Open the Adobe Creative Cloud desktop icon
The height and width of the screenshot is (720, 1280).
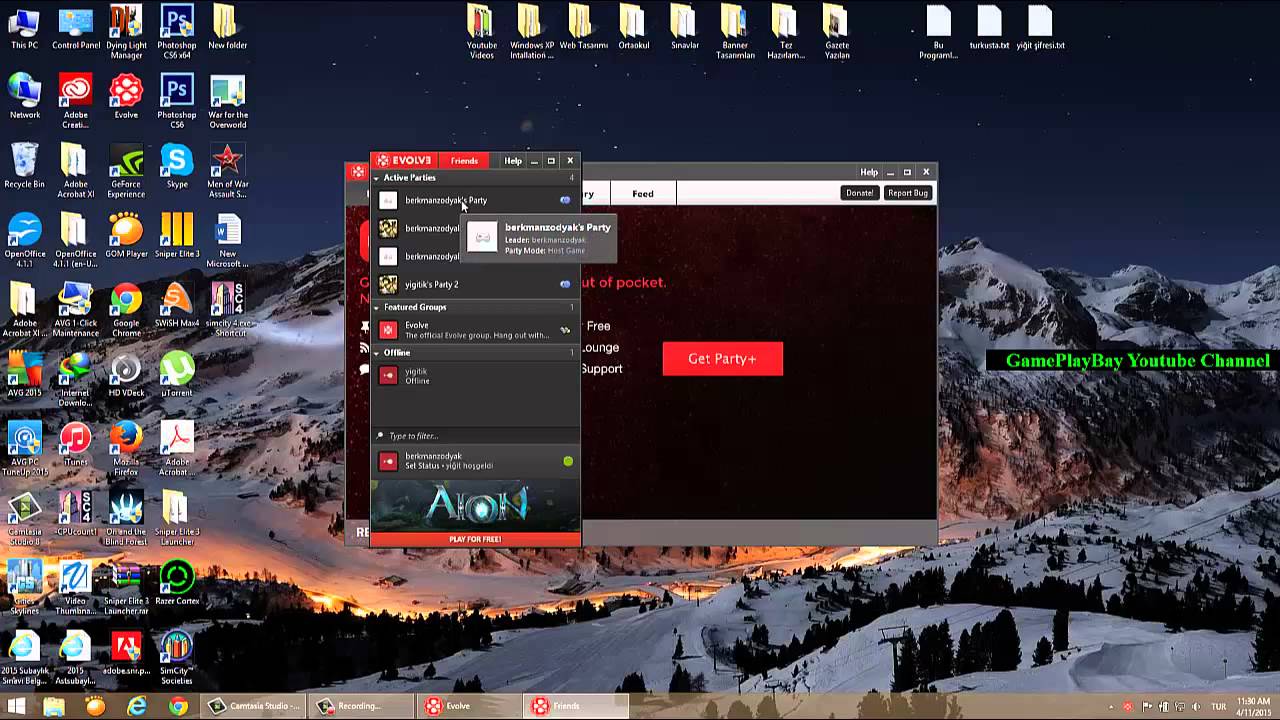75,102
